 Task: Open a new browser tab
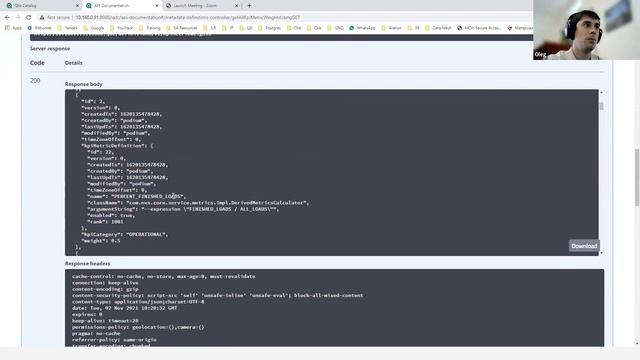(x=249, y=6)
